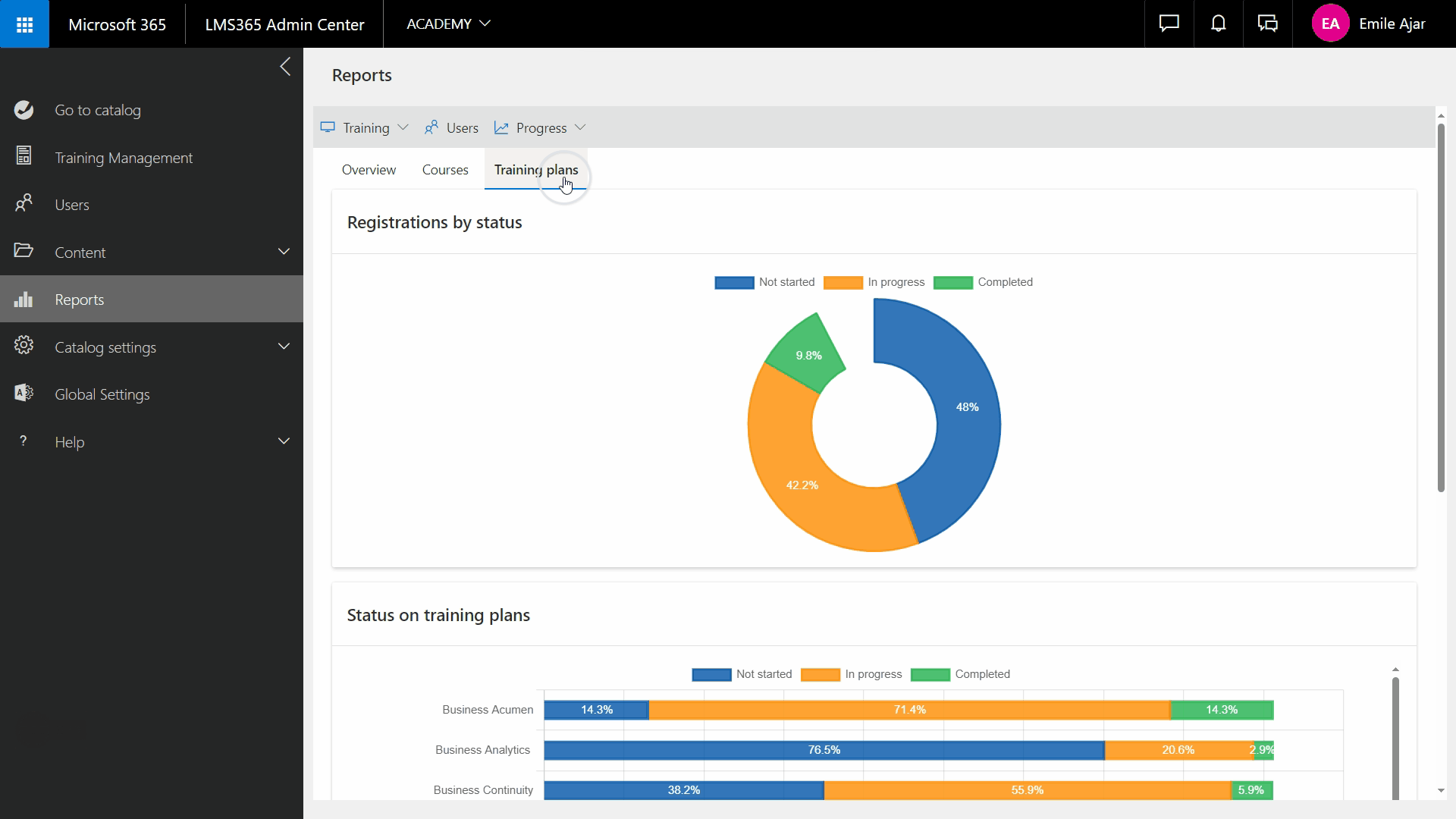1456x819 pixels.
Task: Open the Progress report dropdown
Action: 540,128
